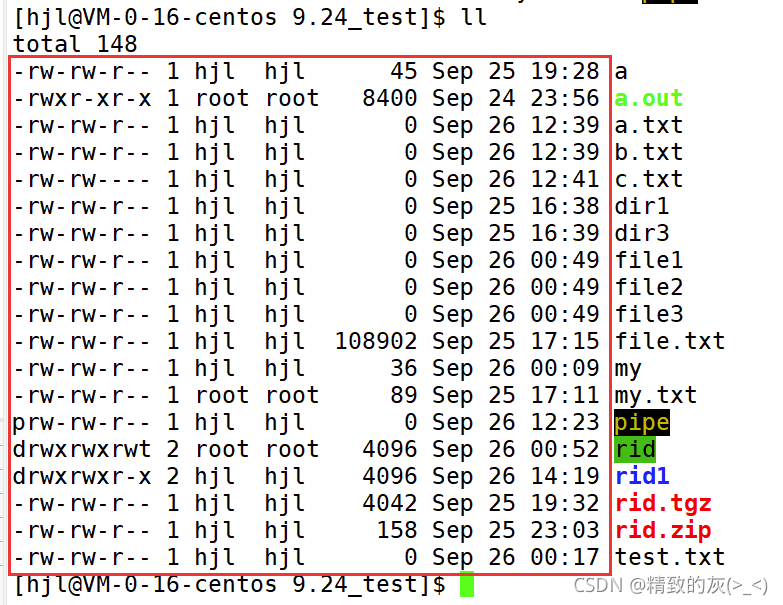This screenshot has height=605, width=783.
Task: Click the permissions drwxrwxr-x
Action: click(x=82, y=476)
